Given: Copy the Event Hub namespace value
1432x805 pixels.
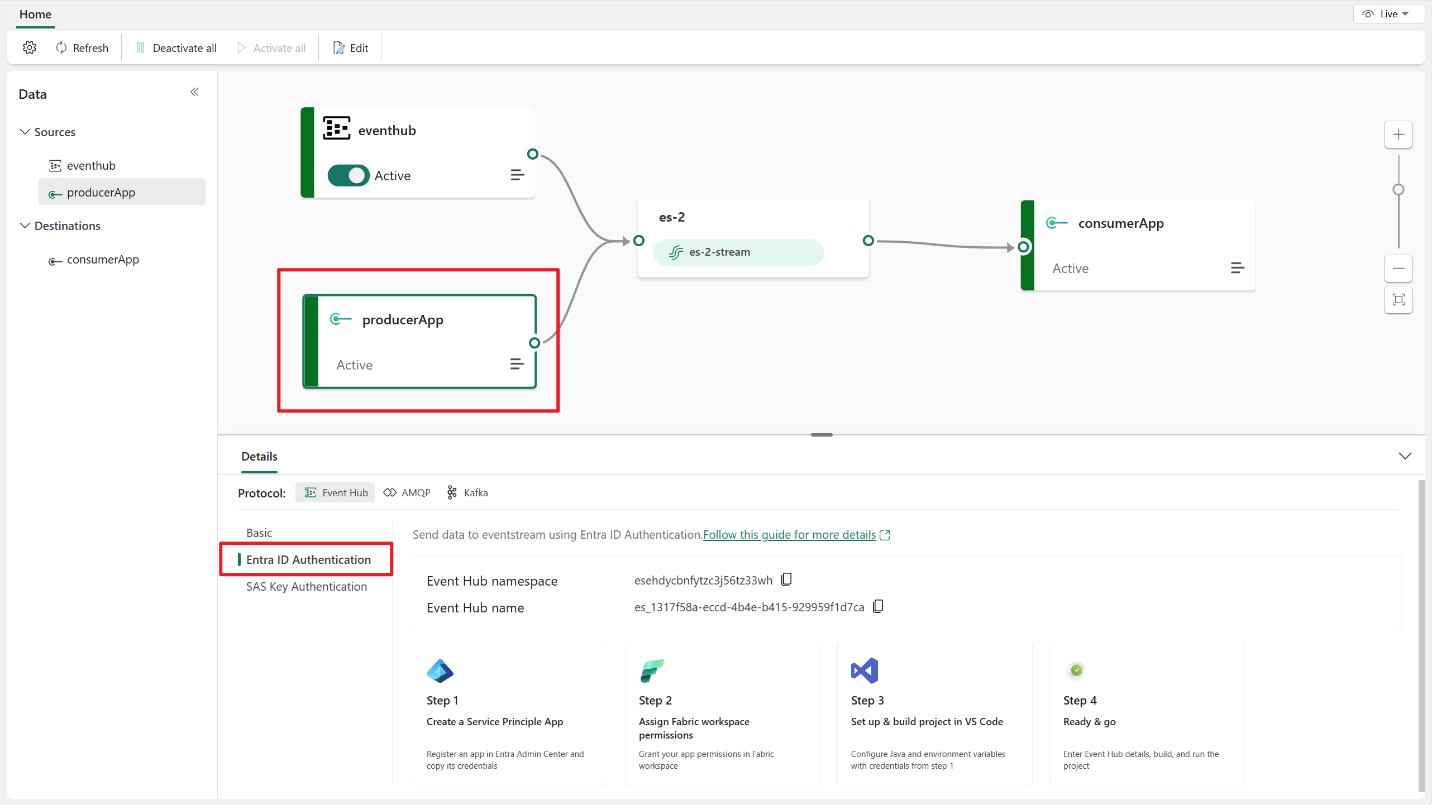Looking at the screenshot, I should pyautogui.click(x=786, y=580).
